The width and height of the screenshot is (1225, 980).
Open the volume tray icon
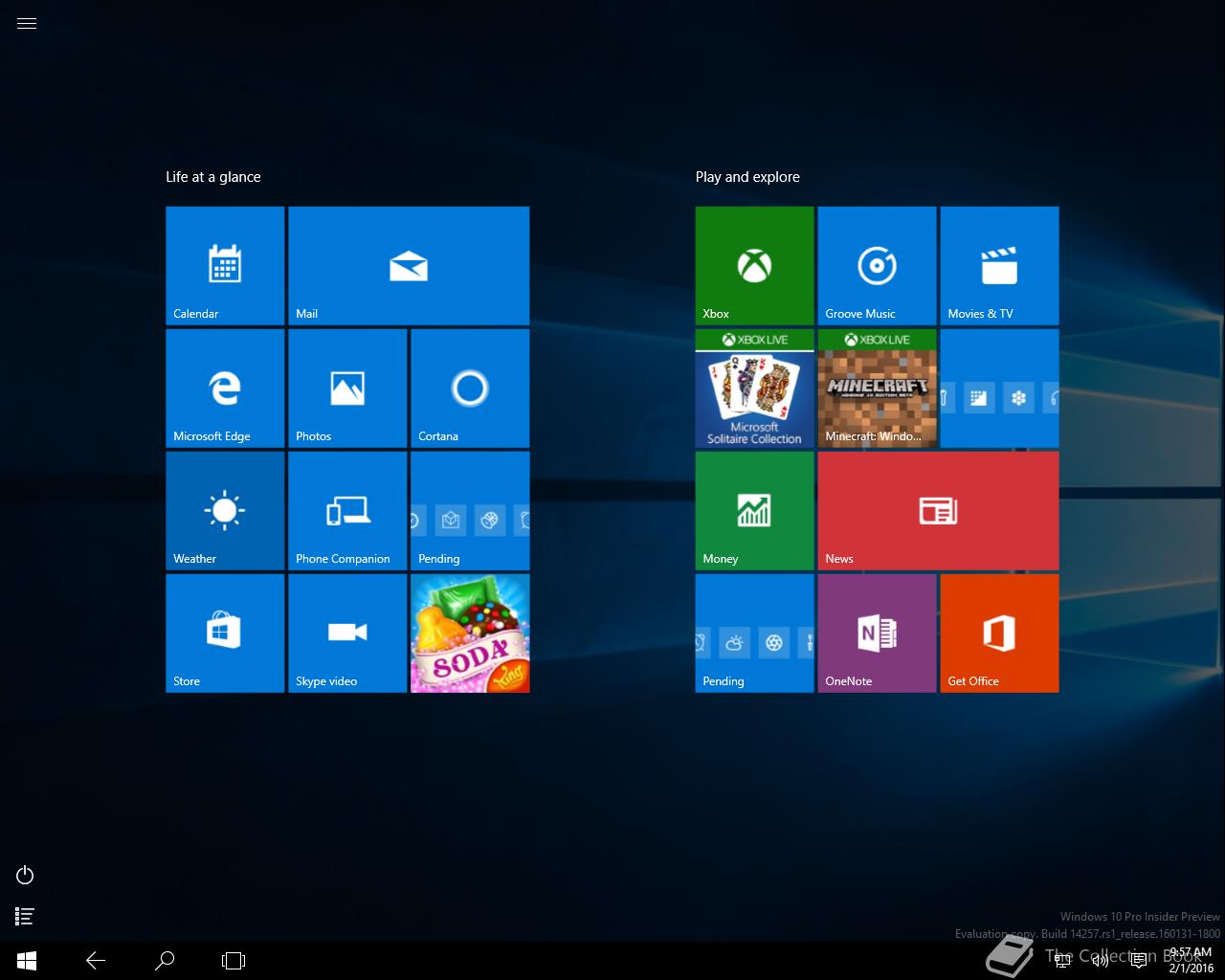tap(1101, 961)
